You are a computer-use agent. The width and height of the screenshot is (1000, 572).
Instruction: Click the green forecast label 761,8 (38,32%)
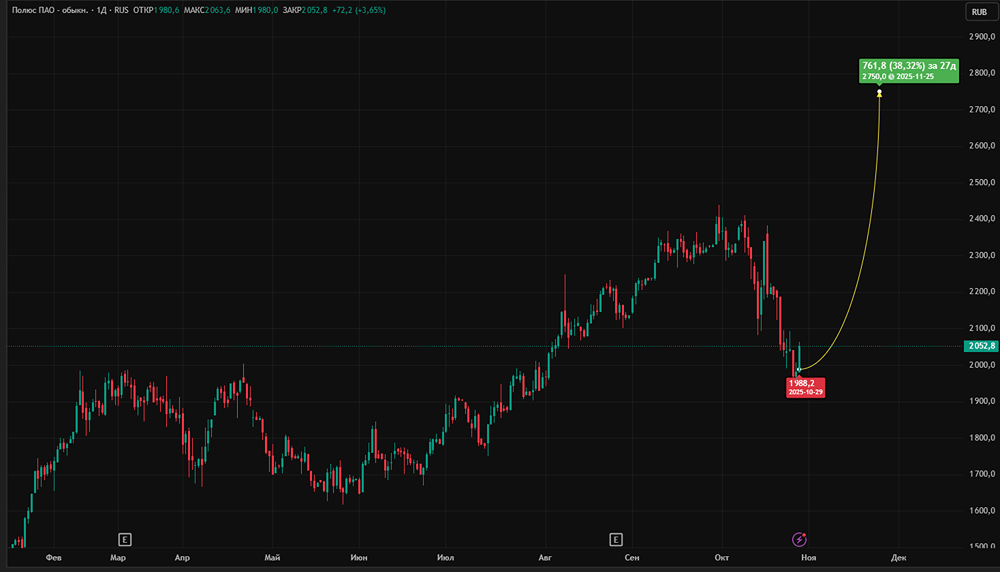[909, 70]
